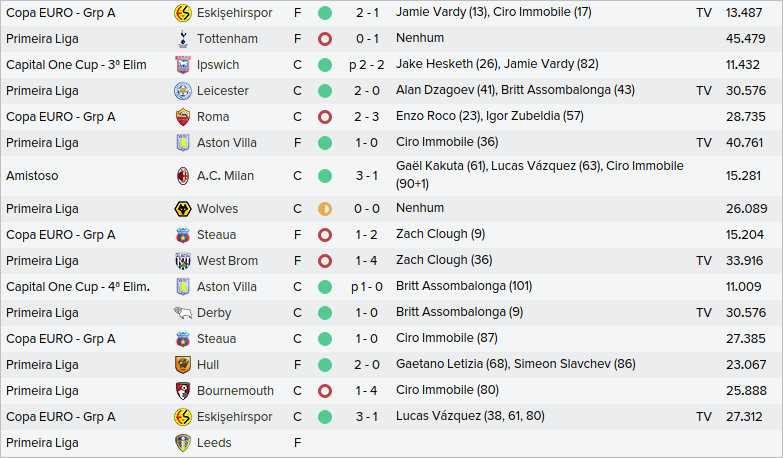Click the draw indicator on the Wolves row

pos(325,209)
